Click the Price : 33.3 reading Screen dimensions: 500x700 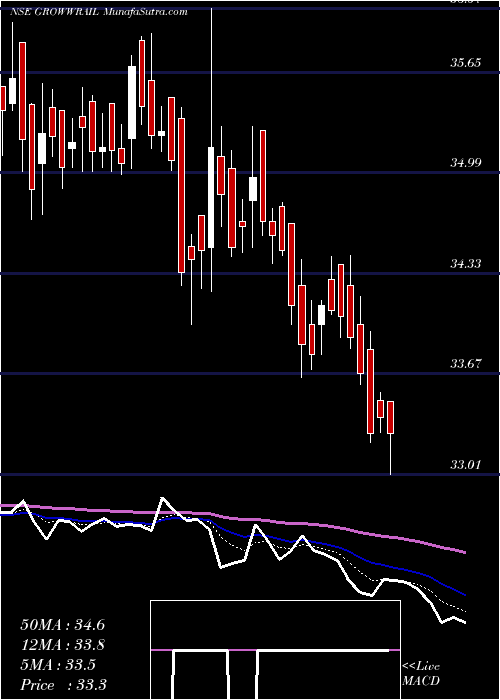[x=63, y=685]
